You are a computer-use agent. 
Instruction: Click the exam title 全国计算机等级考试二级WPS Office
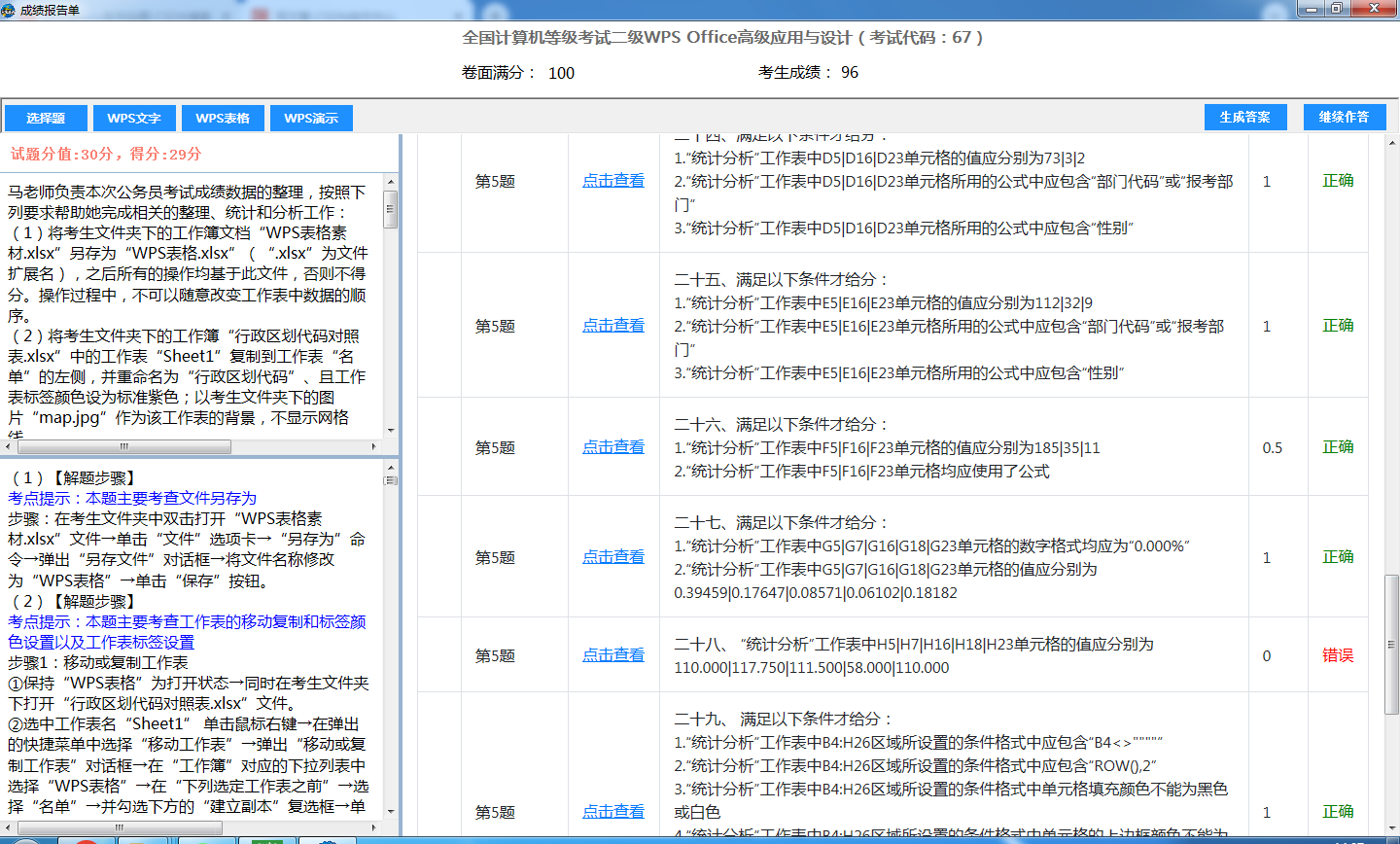pyautogui.click(x=722, y=37)
